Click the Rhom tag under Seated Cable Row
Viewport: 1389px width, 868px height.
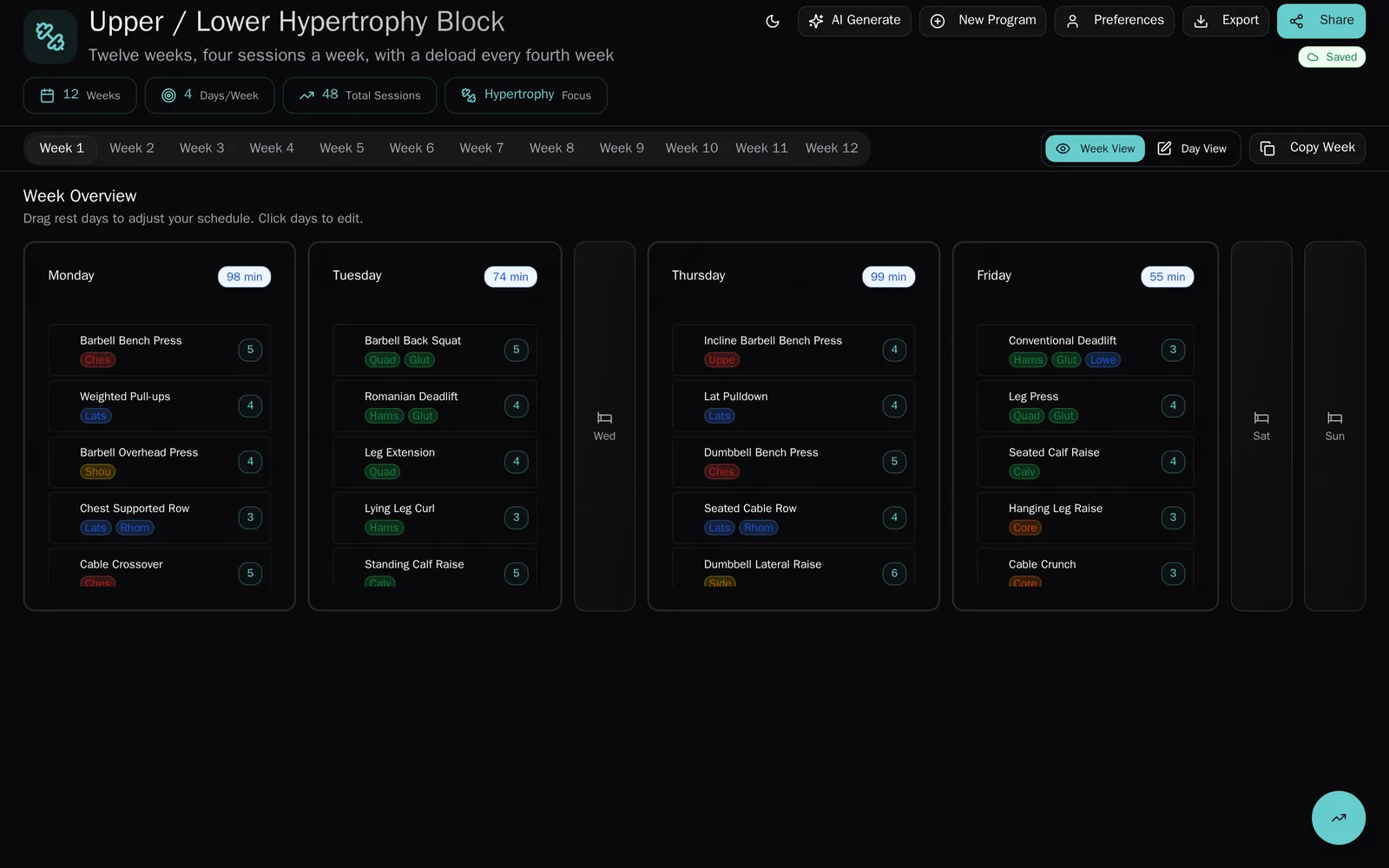pos(759,528)
